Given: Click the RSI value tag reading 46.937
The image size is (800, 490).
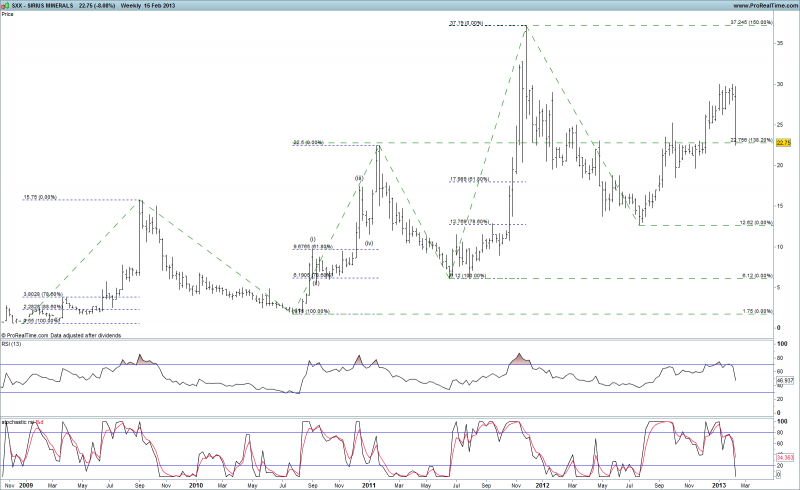Looking at the screenshot, I should tap(783, 381).
